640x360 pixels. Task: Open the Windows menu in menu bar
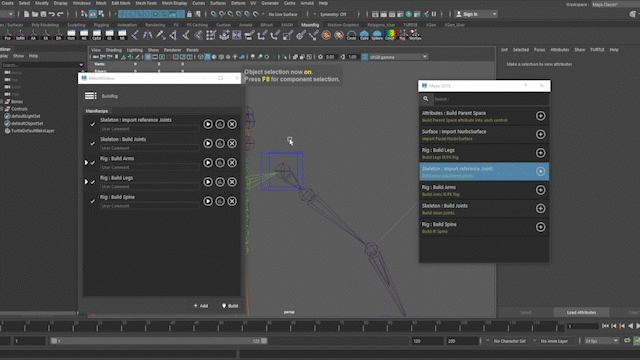[x=82, y=3]
